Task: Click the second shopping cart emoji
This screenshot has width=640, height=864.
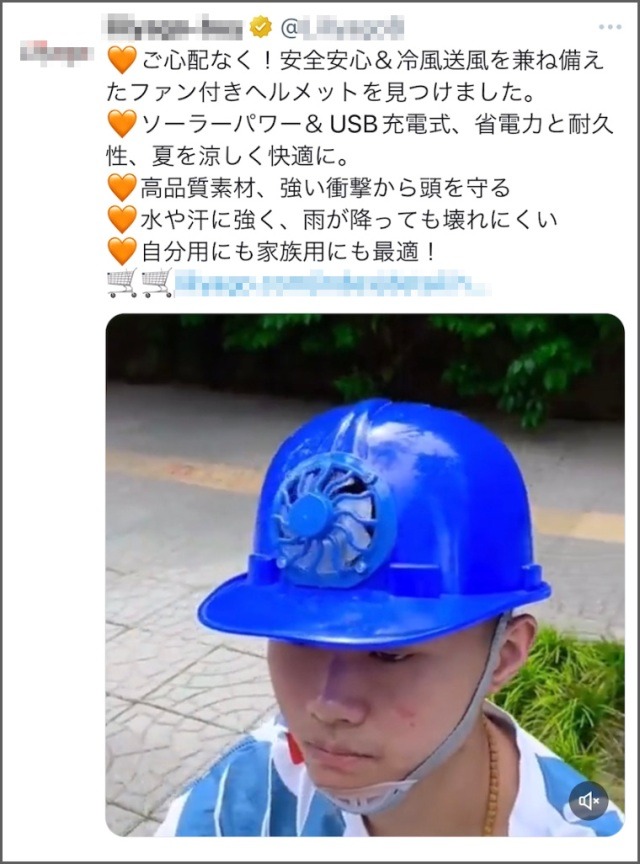Action: (157, 283)
